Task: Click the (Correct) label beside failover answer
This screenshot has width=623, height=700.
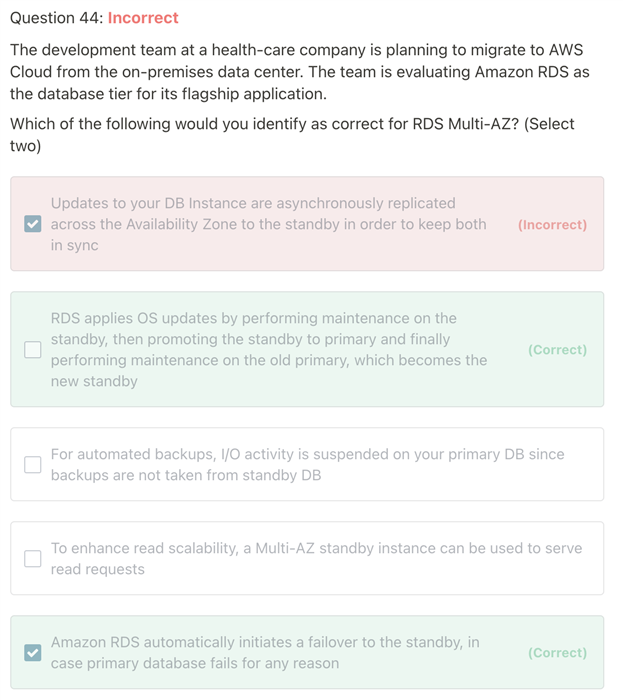Action: (x=557, y=653)
